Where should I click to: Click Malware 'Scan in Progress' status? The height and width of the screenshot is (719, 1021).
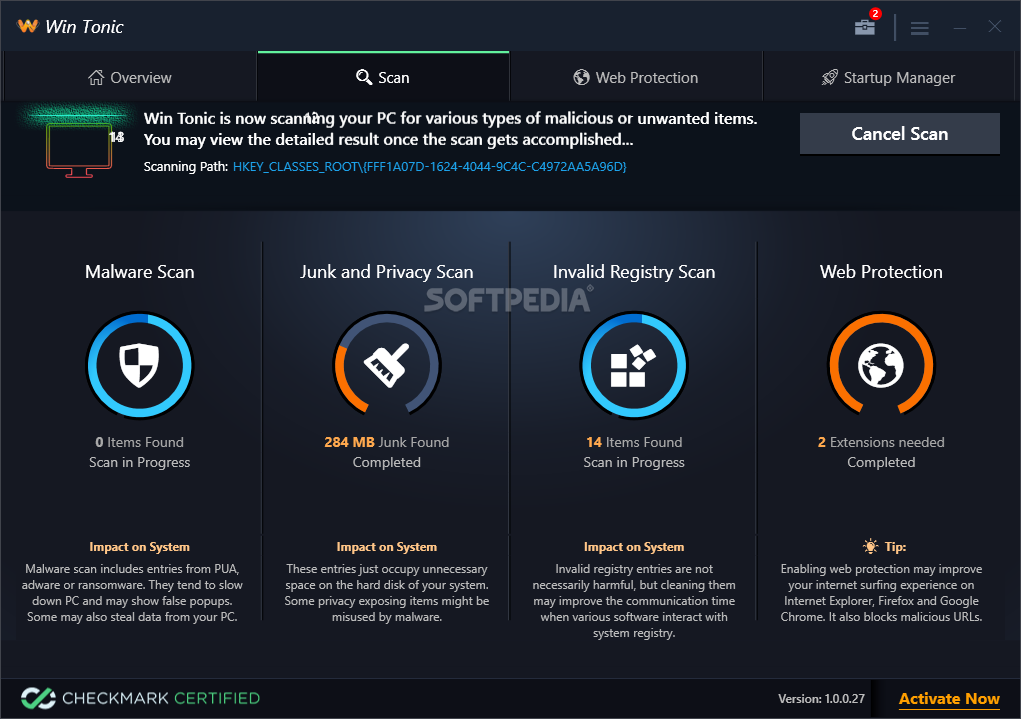[139, 462]
